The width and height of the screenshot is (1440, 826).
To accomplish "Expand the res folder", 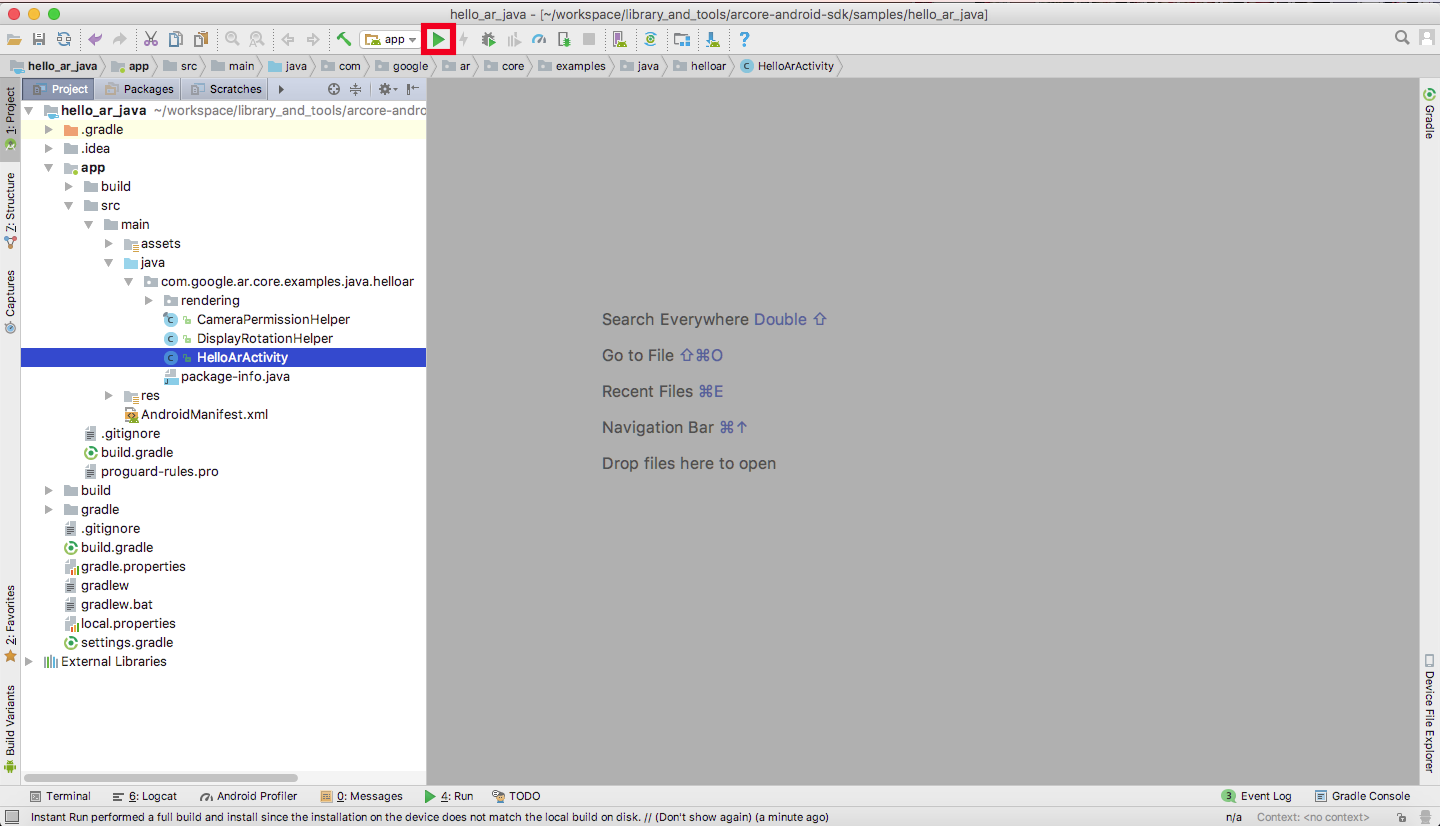I will 109,396.
